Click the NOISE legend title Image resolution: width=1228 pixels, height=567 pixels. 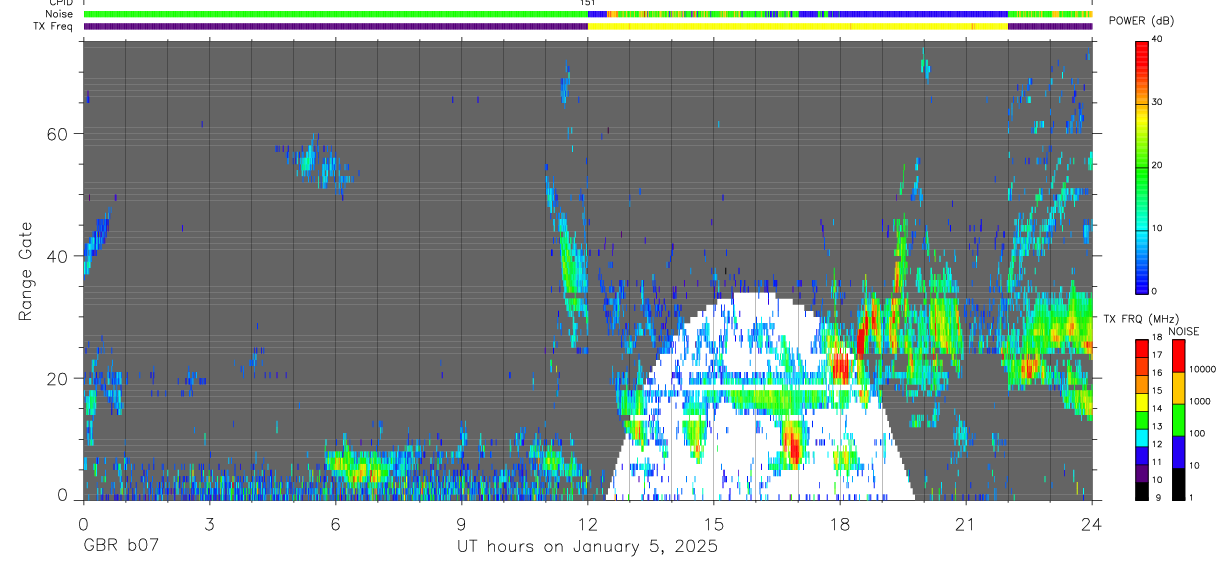(1184, 331)
